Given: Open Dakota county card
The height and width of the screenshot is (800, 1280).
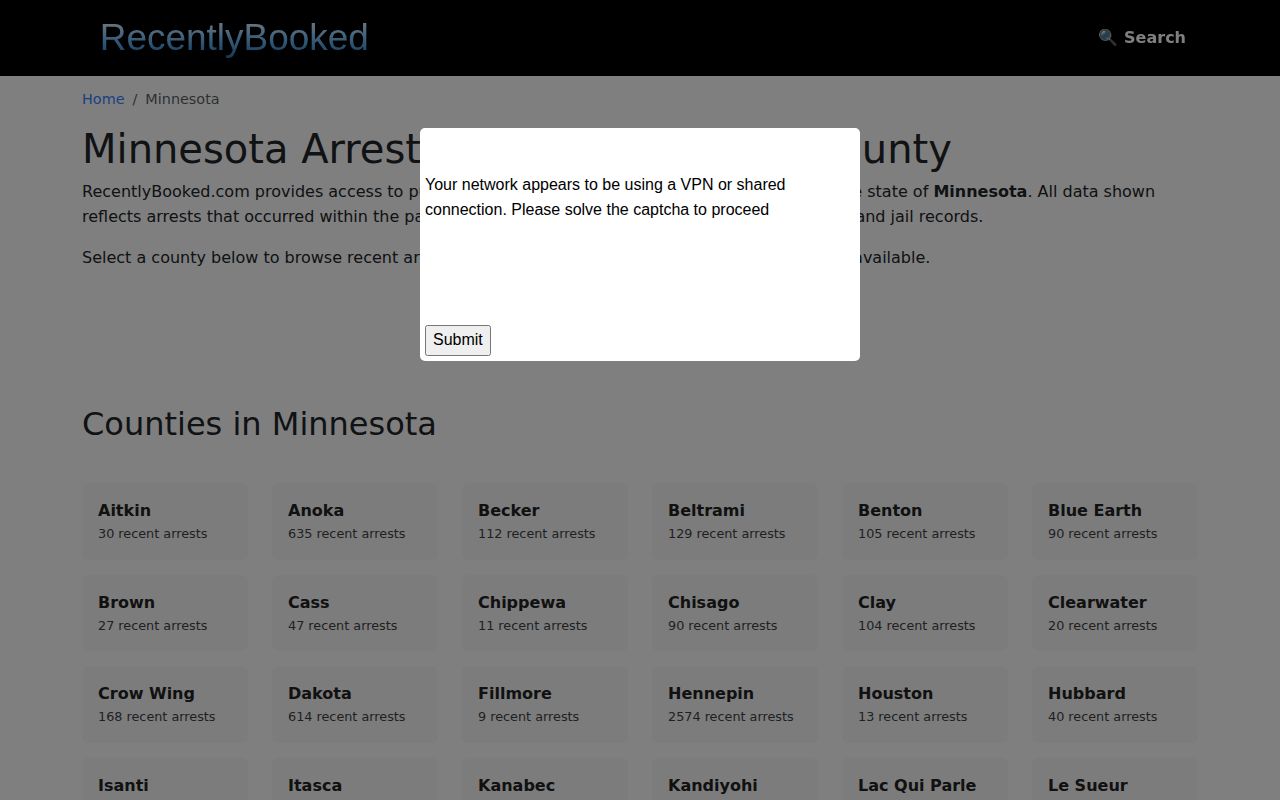Looking at the screenshot, I should click(355, 704).
